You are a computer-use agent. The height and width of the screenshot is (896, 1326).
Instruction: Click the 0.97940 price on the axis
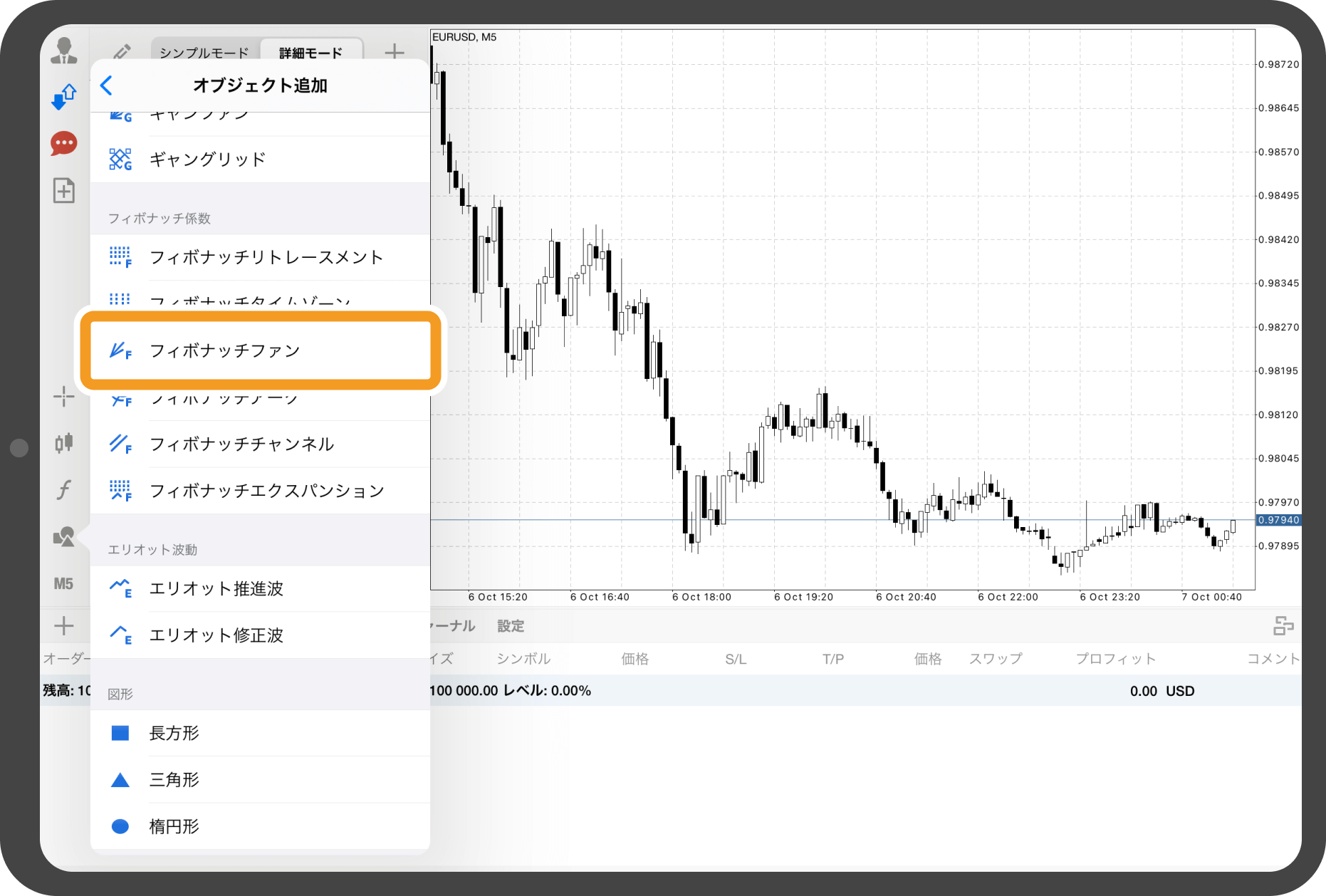[x=1278, y=520]
